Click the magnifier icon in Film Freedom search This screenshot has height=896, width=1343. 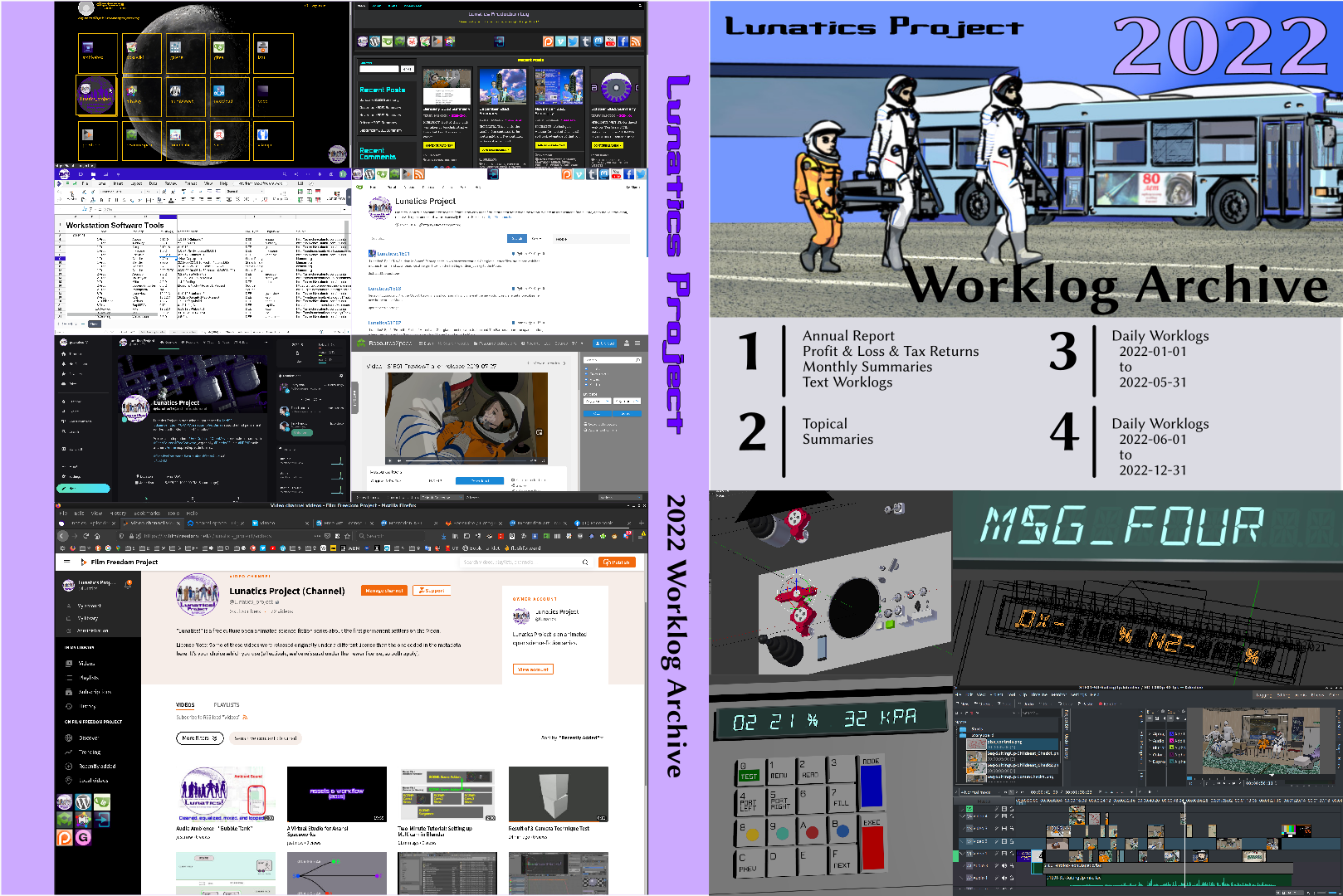[585, 562]
